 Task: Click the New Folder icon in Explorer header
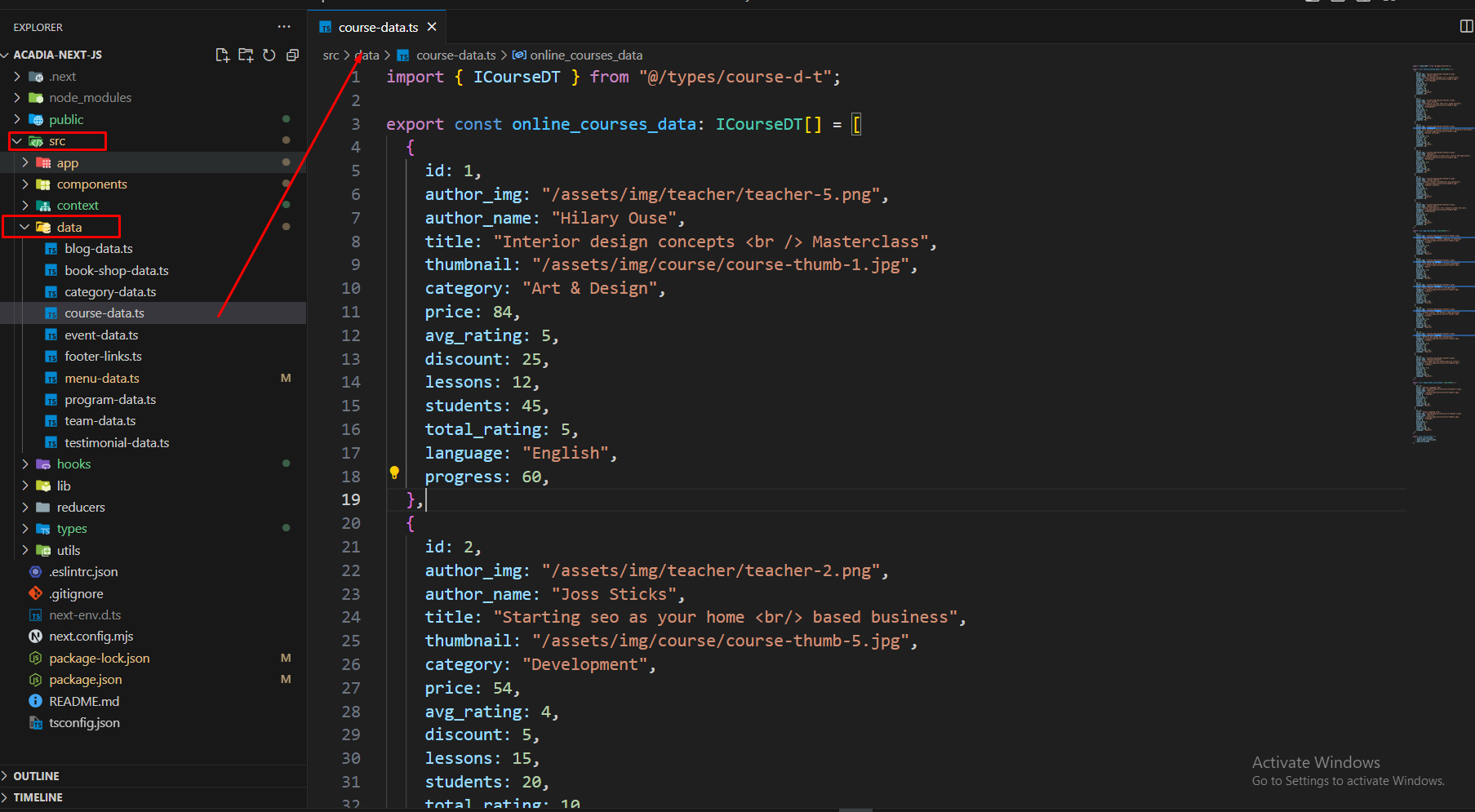tap(245, 55)
